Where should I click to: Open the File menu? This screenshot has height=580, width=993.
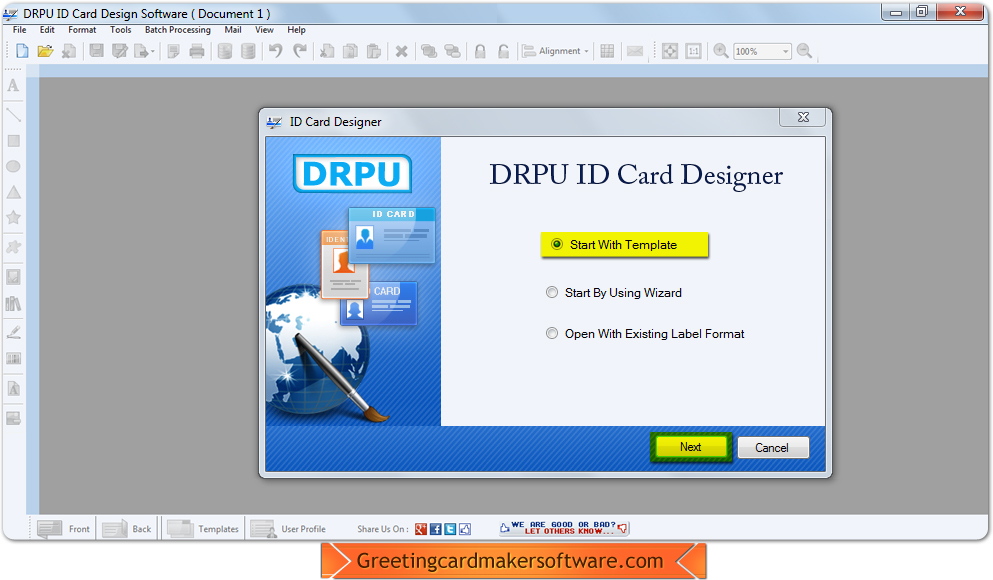tap(20, 30)
